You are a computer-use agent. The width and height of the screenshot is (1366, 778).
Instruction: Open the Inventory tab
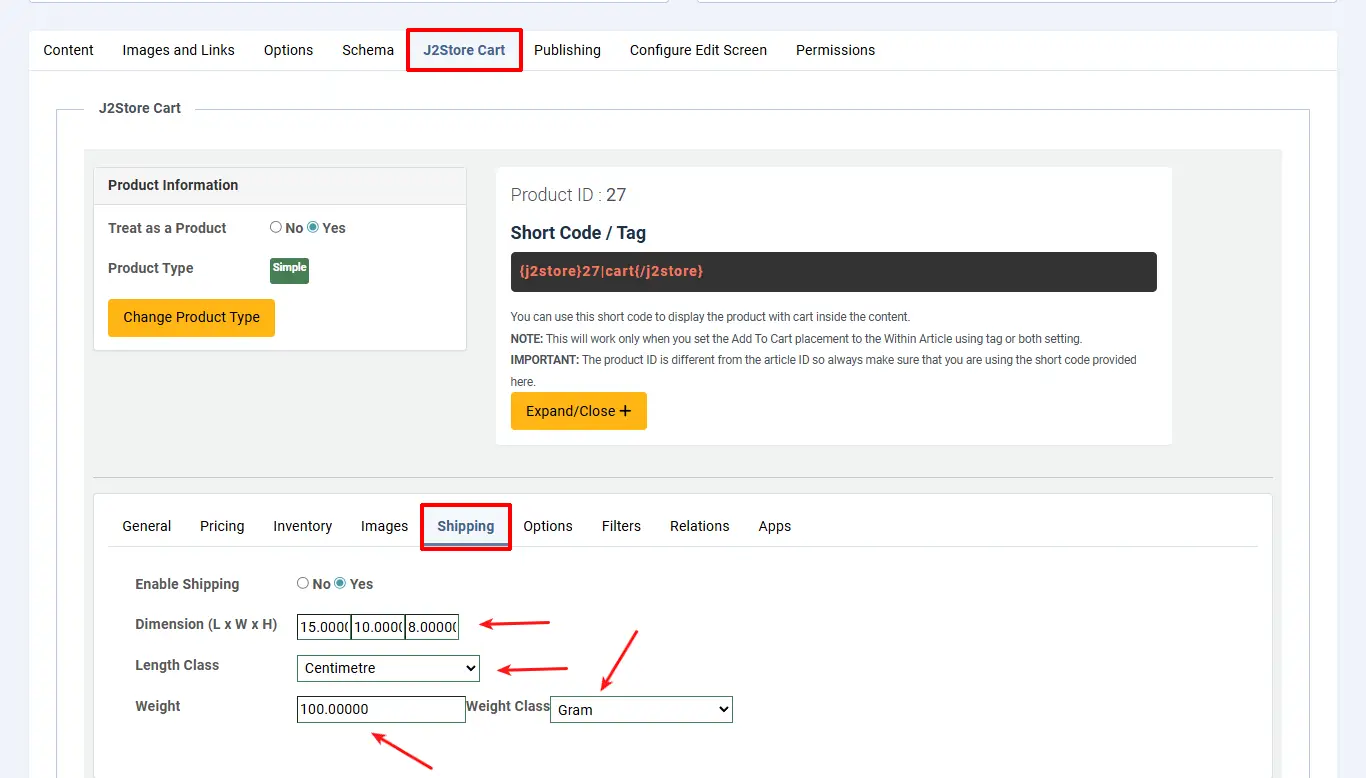click(x=303, y=526)
